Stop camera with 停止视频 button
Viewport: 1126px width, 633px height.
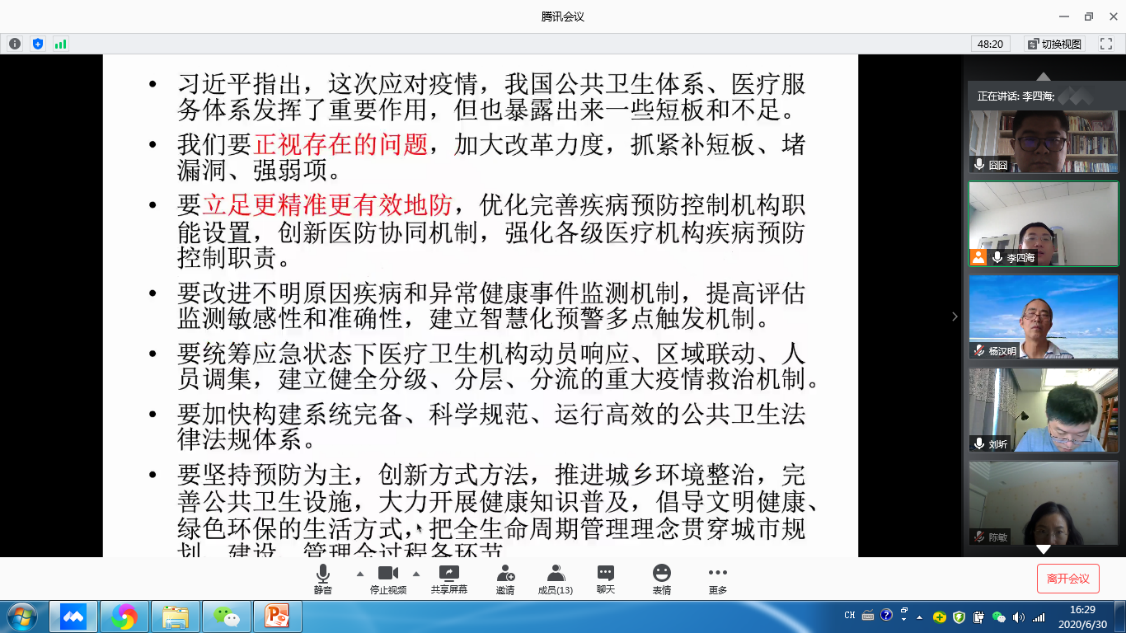point(387,578)
